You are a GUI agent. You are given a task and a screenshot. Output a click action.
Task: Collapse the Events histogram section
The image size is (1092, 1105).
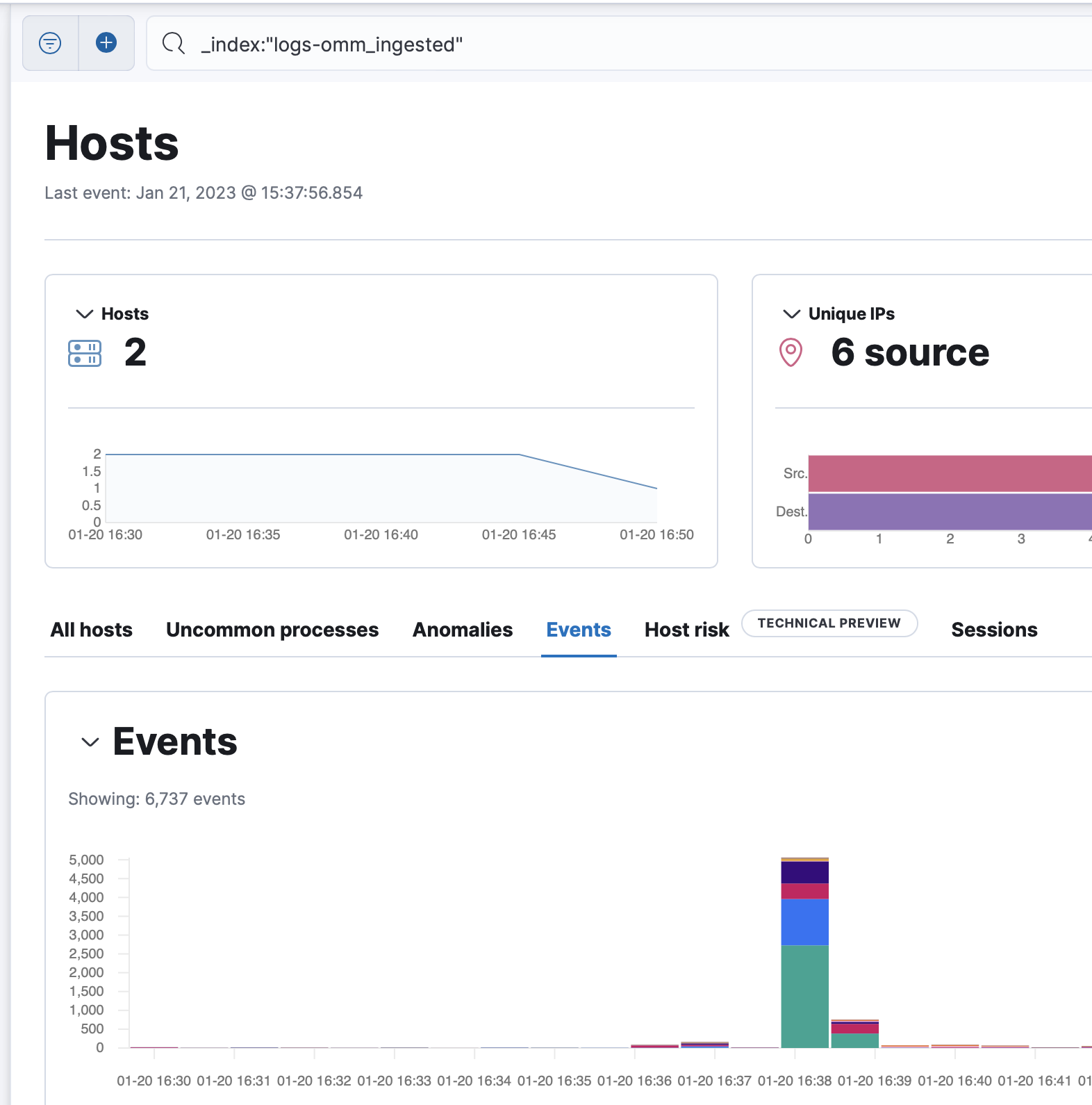tap(90, 742)
